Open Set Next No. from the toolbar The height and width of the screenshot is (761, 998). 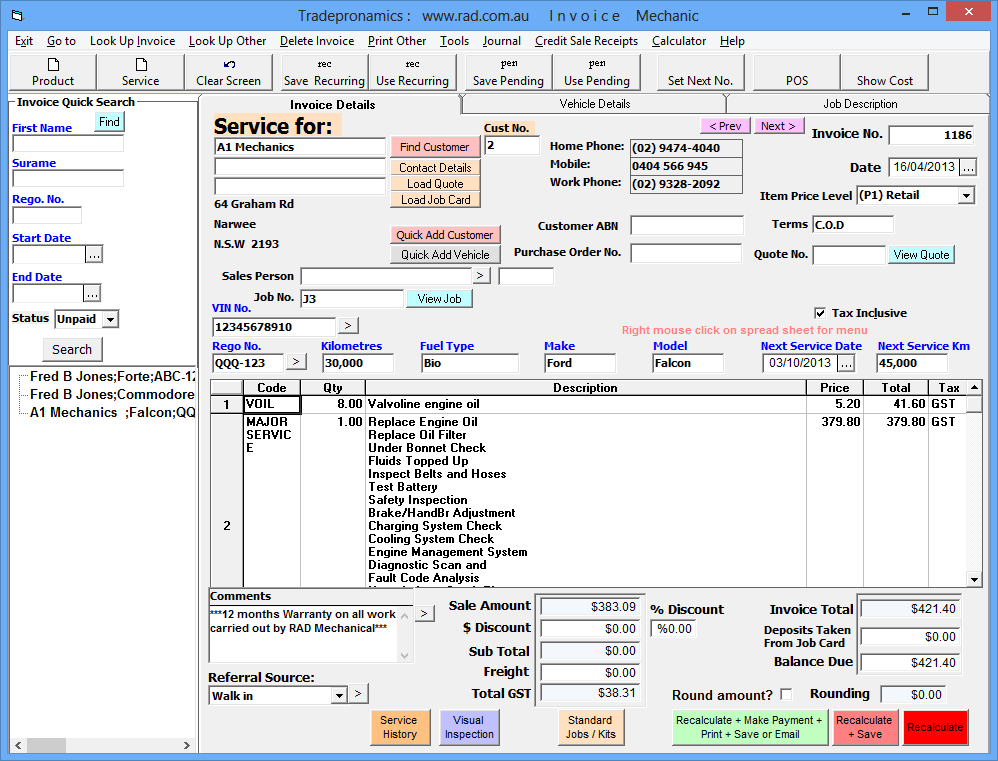click(x=699, y=72)
